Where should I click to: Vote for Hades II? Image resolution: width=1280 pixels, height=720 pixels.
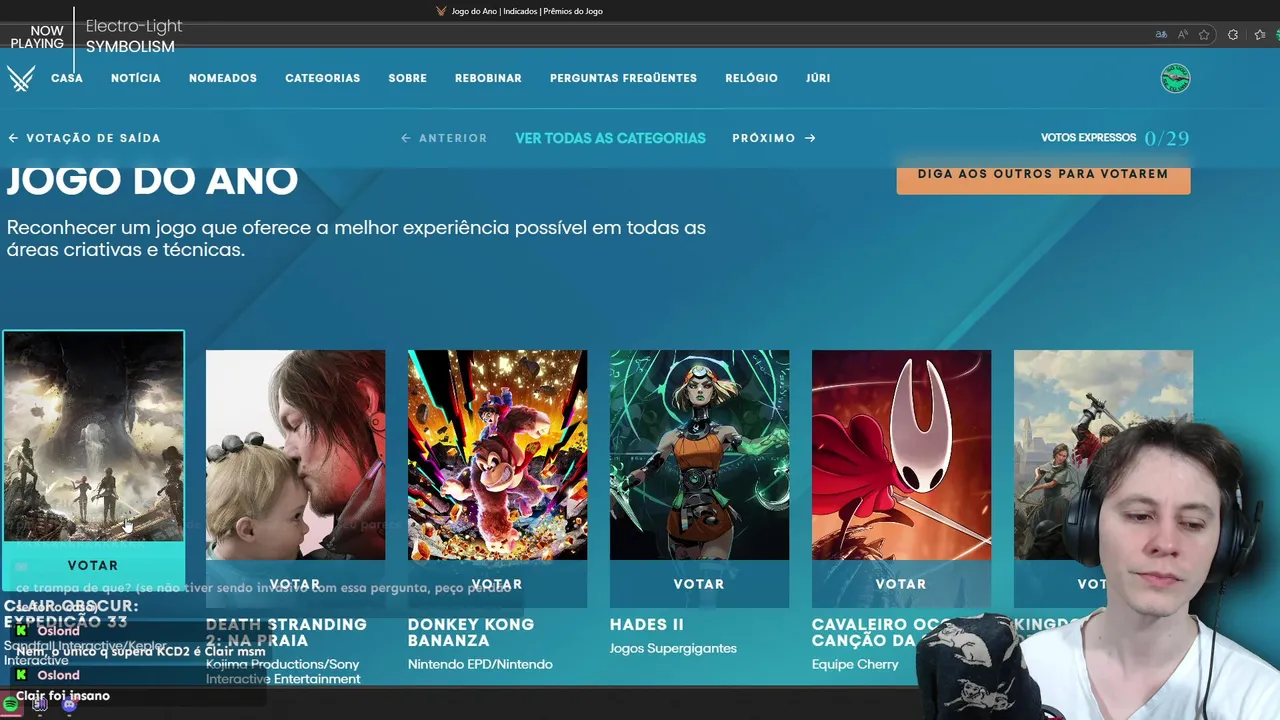coord(699,584)
